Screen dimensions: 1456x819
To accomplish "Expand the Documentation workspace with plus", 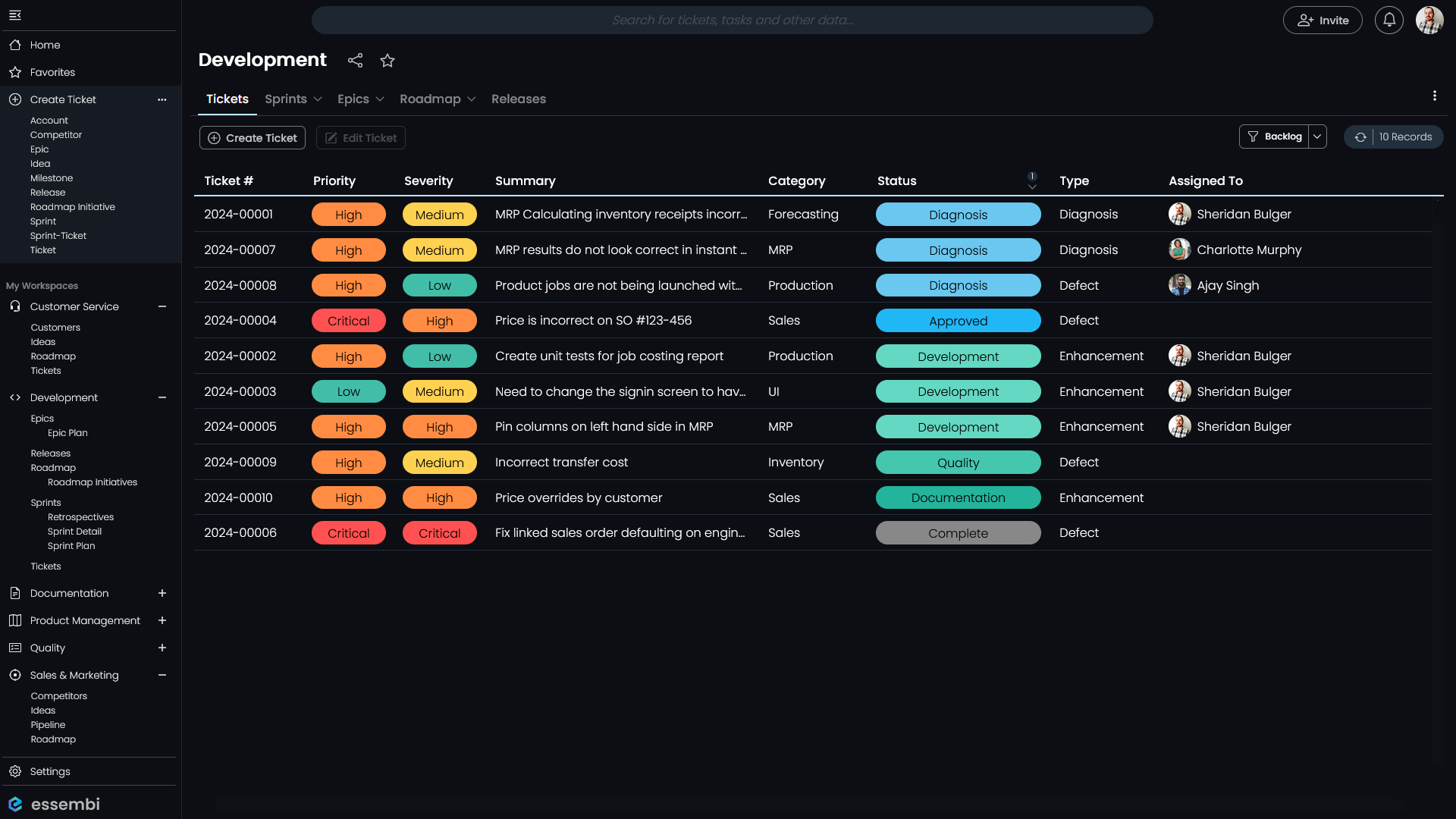I will tap(162, 594).
